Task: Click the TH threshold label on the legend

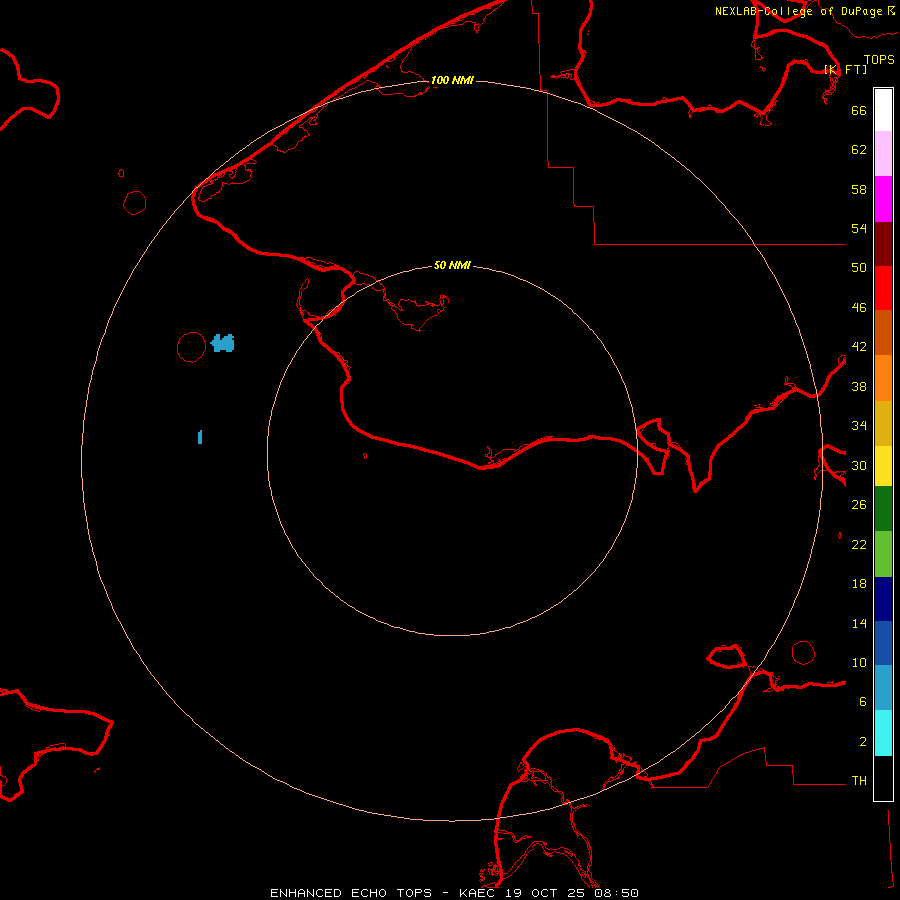Action: click(859, 781)
